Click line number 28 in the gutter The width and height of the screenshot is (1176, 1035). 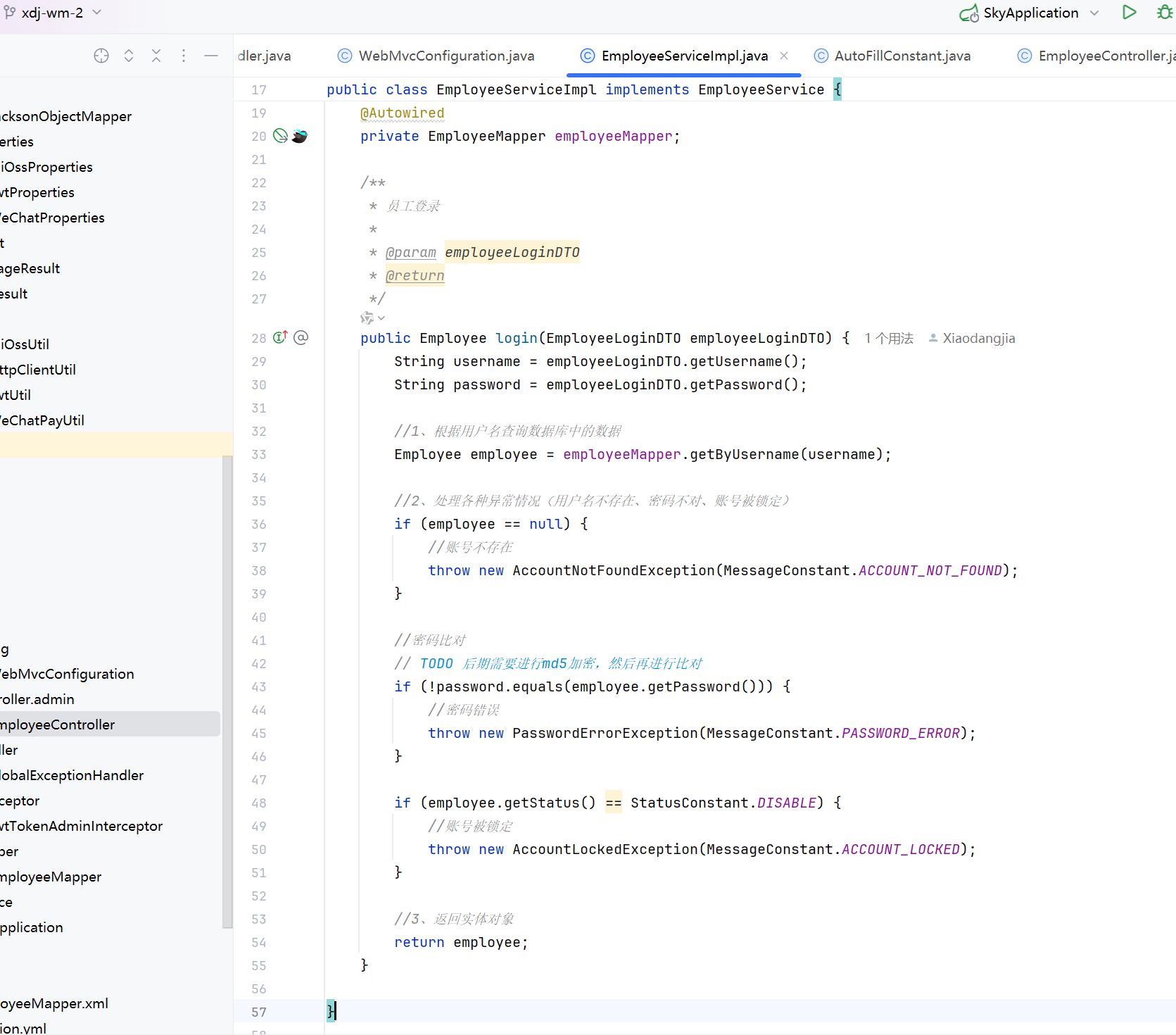click(x=259, y=339)
